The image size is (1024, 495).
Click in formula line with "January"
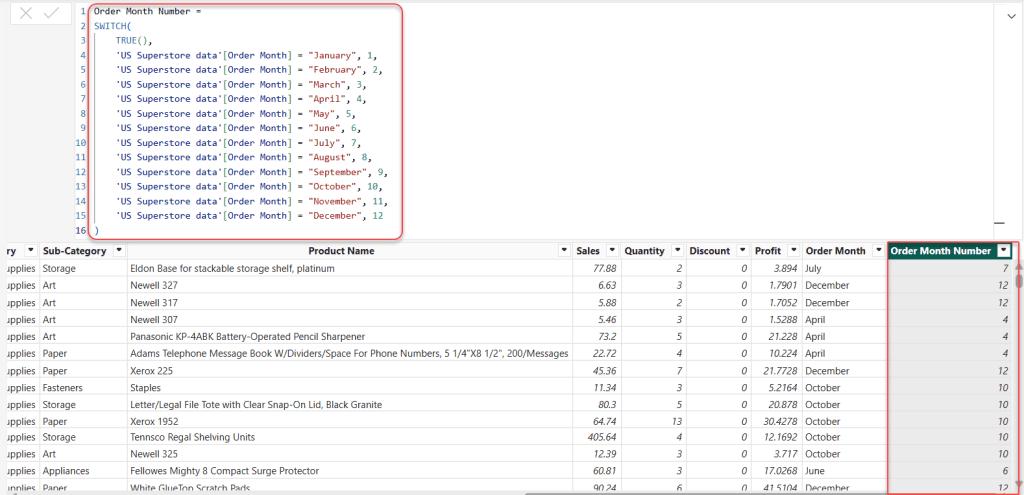246,55
